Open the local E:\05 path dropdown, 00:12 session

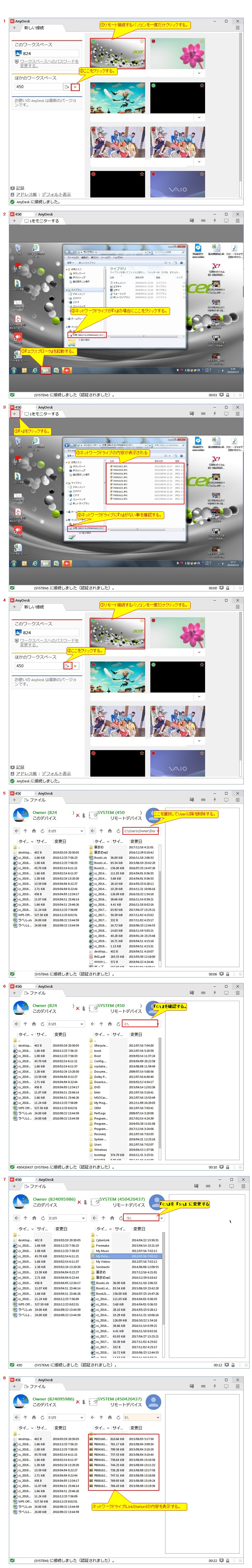pyautogui.click(x=83, y=1218)
